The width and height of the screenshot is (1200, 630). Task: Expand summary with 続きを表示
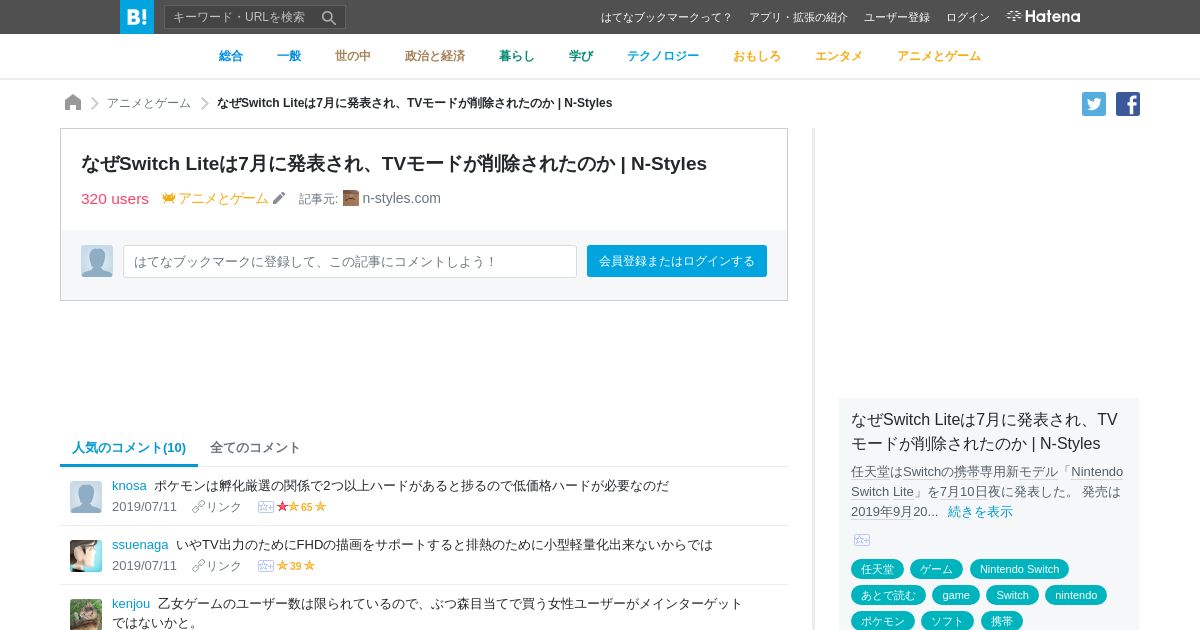pos(980,511)
